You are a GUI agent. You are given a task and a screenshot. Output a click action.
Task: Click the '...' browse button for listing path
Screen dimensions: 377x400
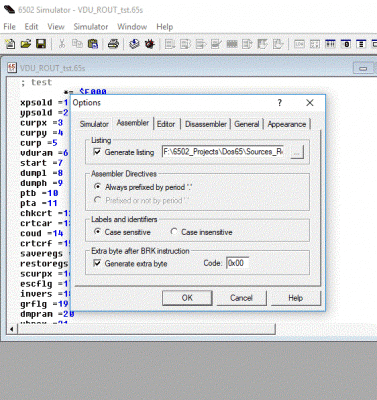pos(297,152)
